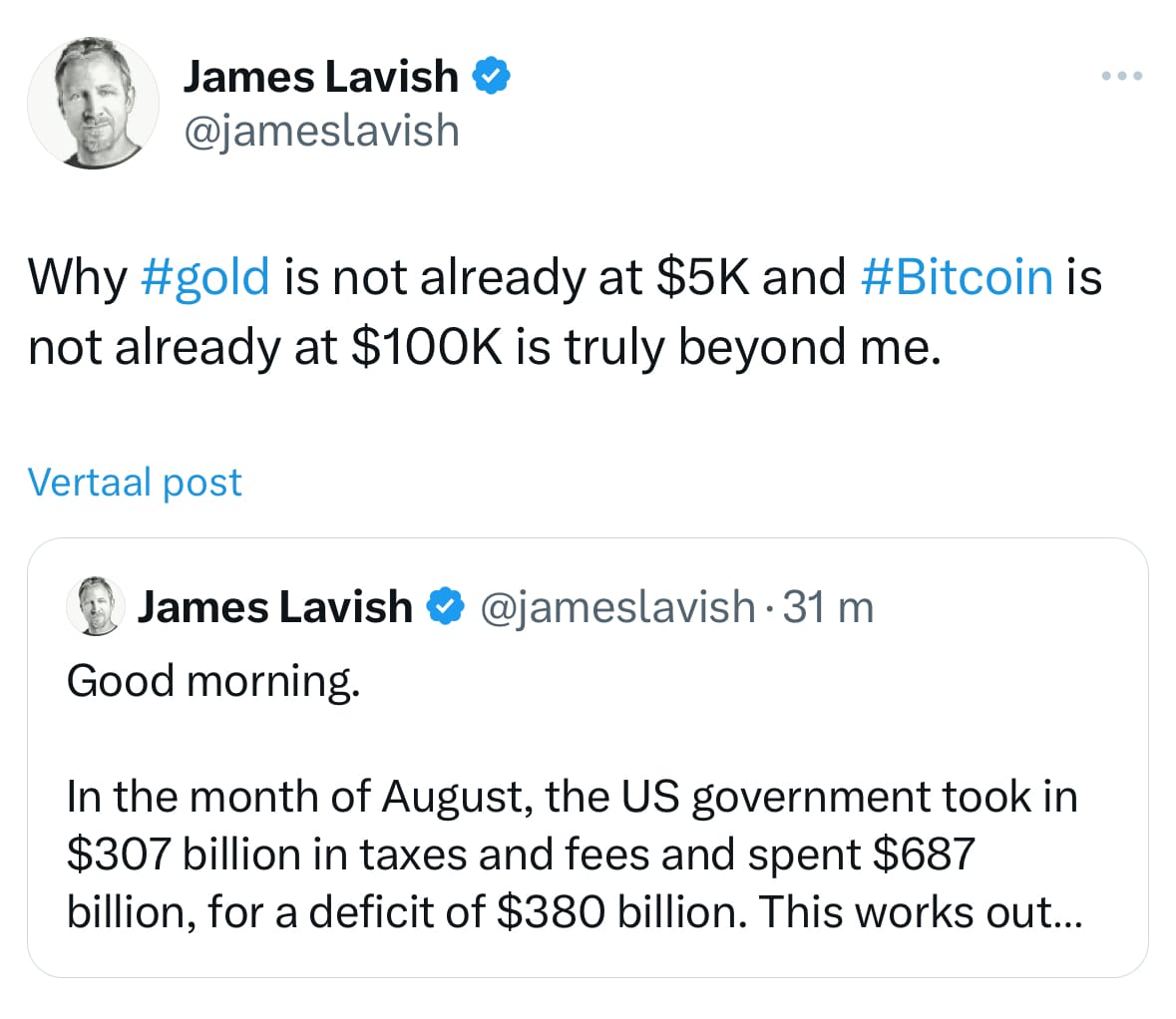1176x1019 pixels.
Task: Click the 31 m timestamp
Action: [828, 606]
